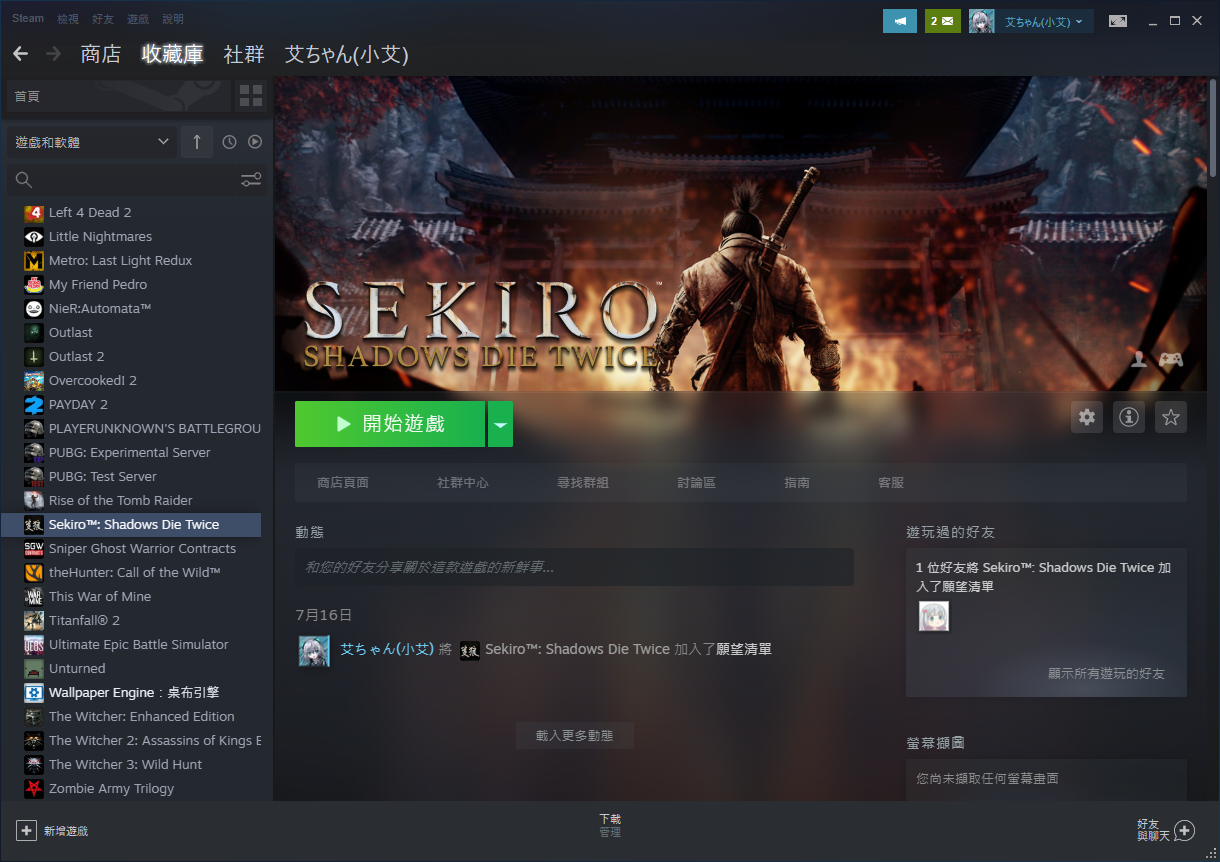Click the library search field
The width and height of the screenshot is (1220, 862).
click(135, 180)
